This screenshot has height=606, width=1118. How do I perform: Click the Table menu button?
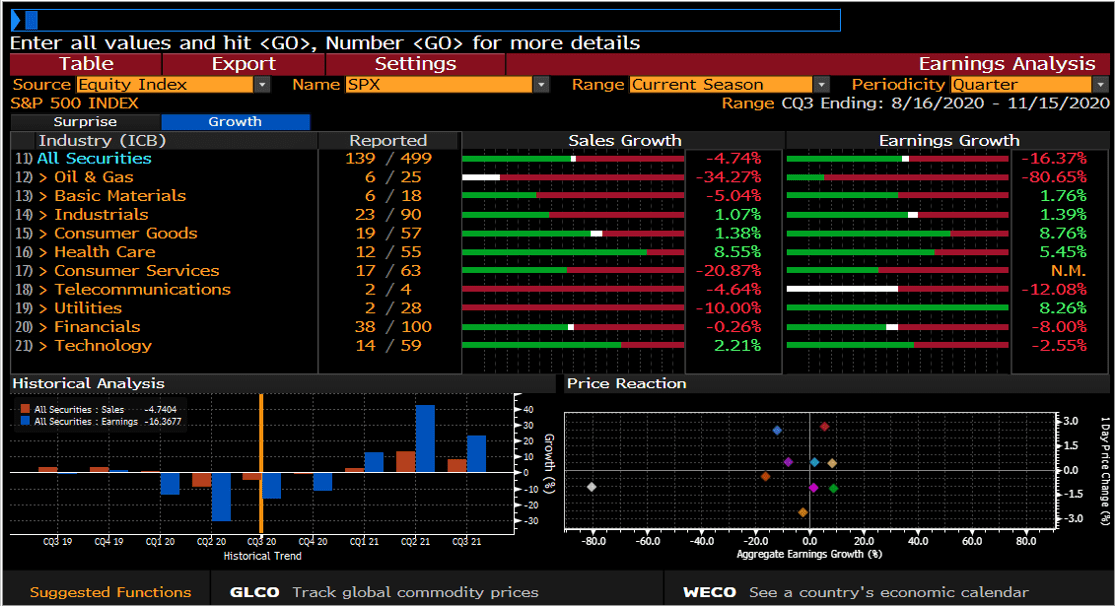click(x=86, y=64)
